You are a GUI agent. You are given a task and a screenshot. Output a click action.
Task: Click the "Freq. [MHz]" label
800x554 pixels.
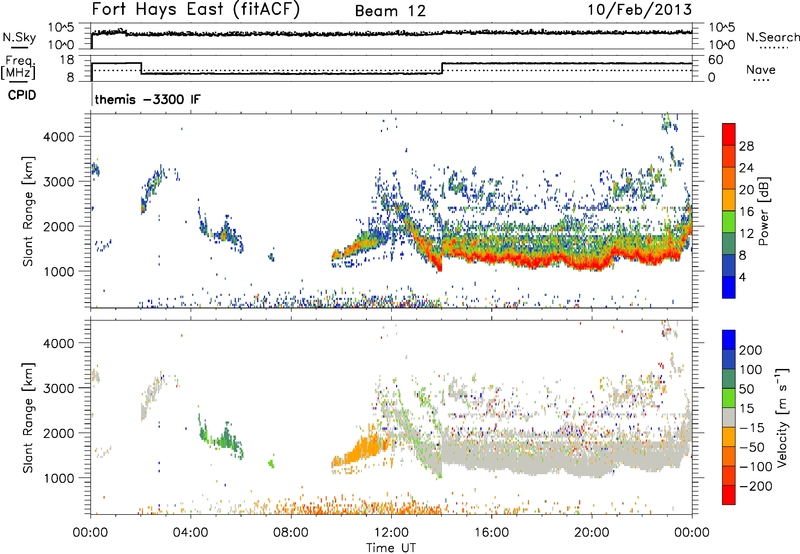point(18,67)
